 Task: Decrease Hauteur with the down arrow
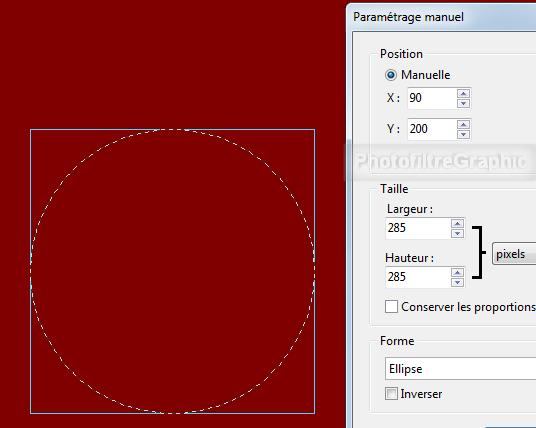tap(457, 282)
